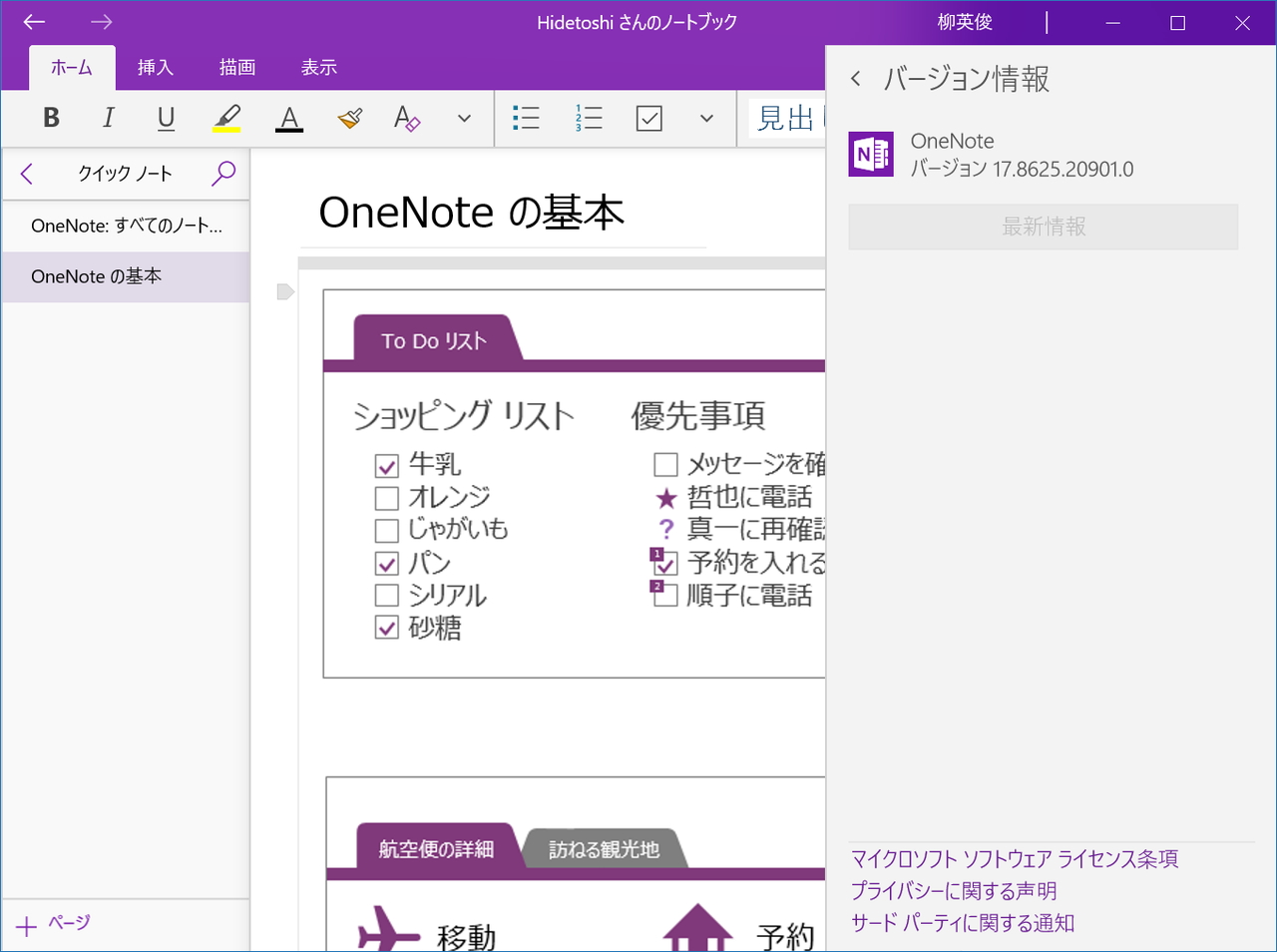Viewport: 1277px width, 952px height.
Task: Switch to the 描画 ribbon tab
Action: (x=238, y=67)
